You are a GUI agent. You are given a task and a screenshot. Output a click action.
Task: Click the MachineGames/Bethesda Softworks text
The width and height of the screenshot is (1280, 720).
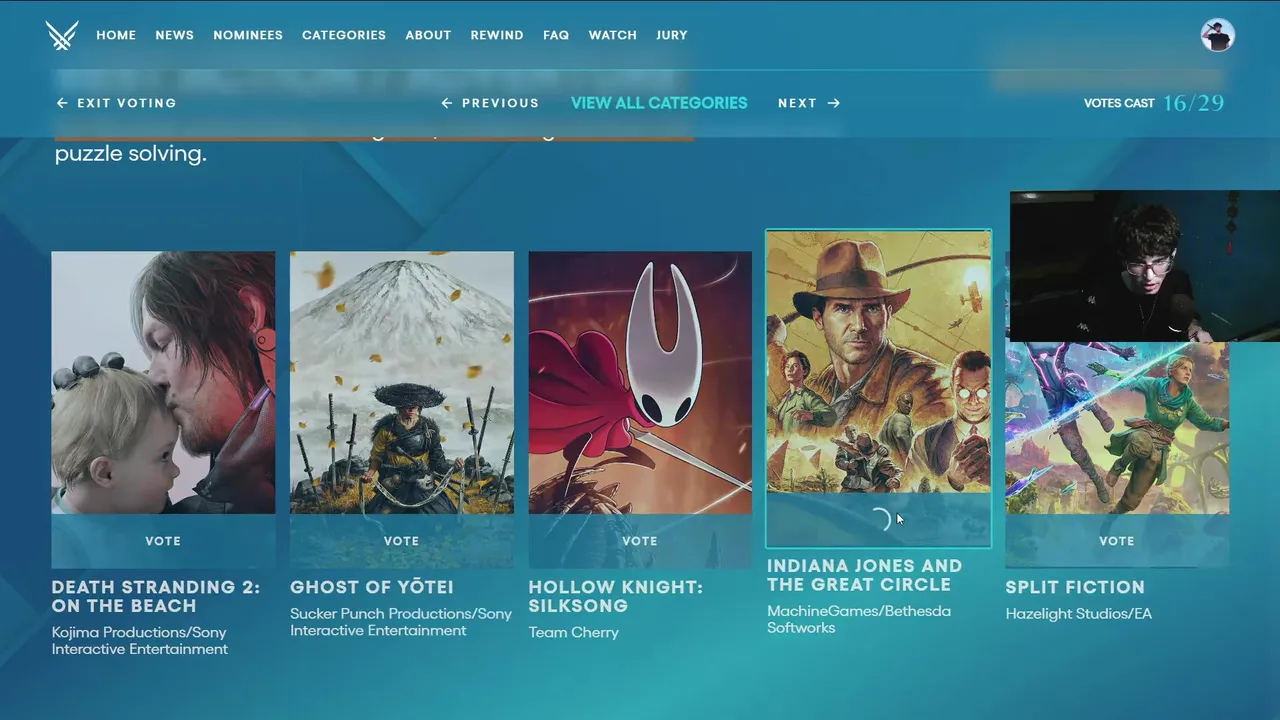click(859, 619)
